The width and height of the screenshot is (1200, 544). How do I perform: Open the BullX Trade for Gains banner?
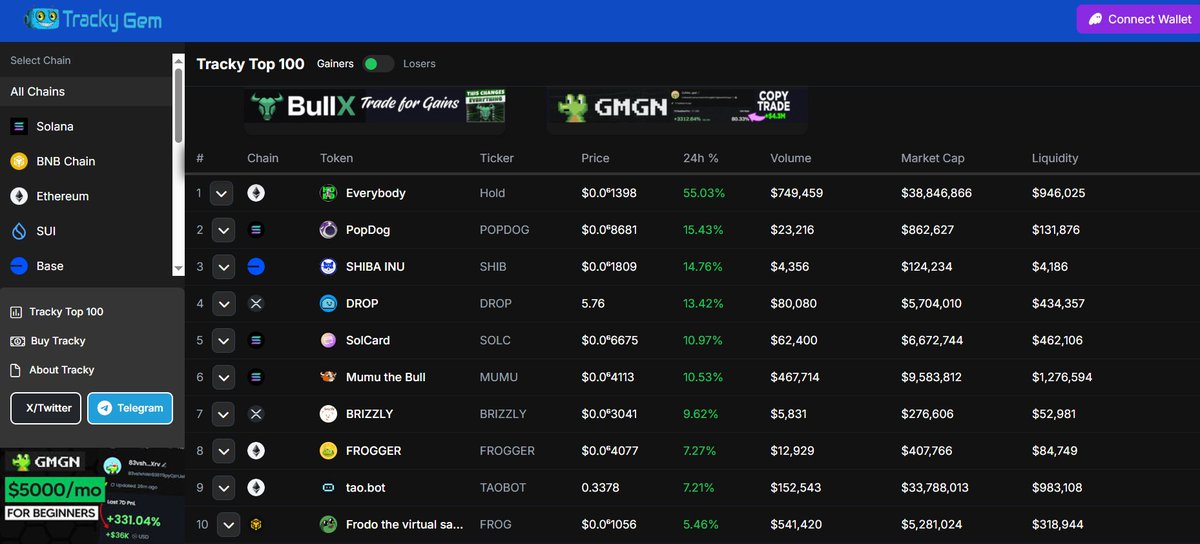tap(375, 107)
